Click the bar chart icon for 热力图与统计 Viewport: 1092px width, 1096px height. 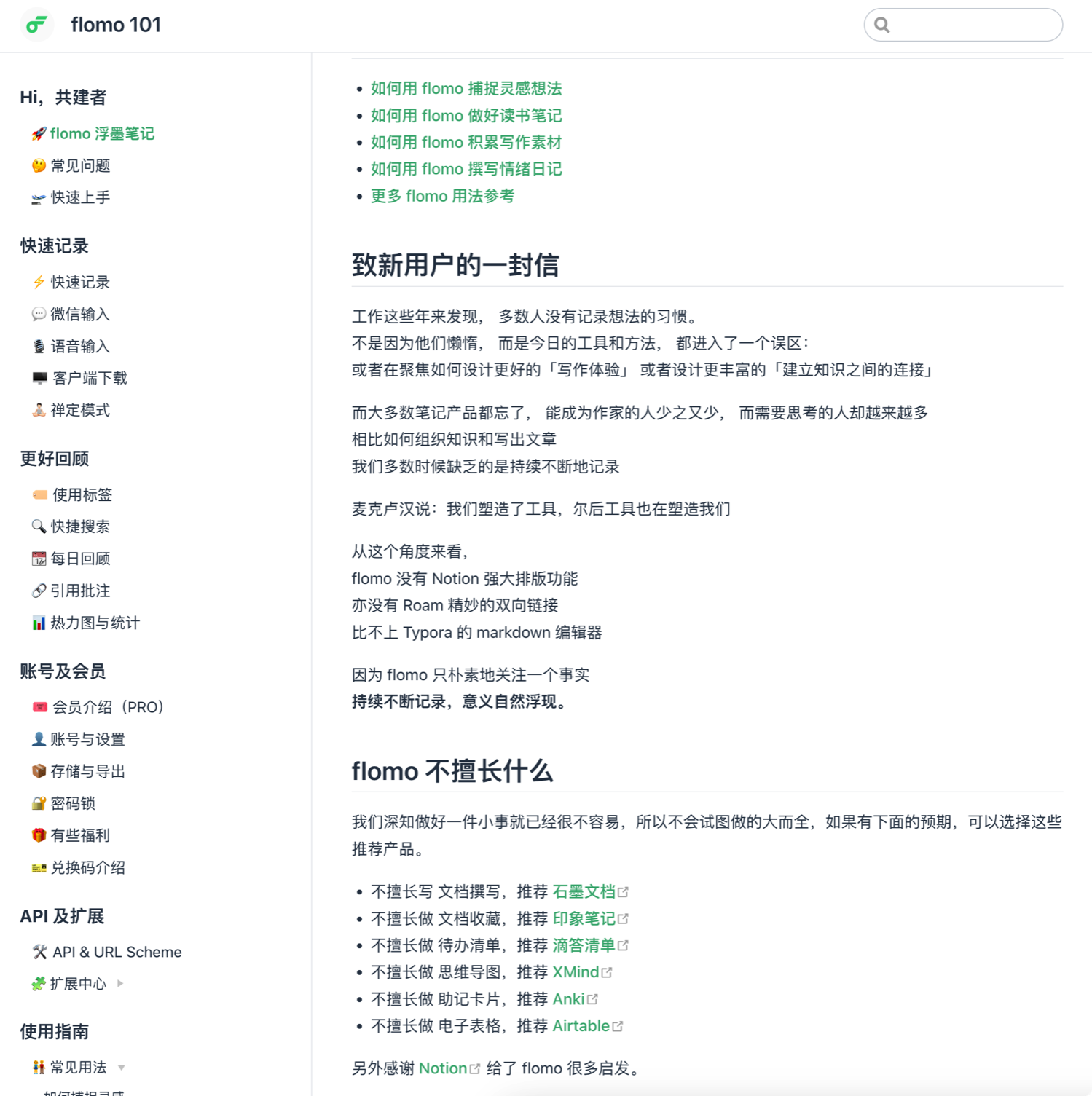pos(39,623)
